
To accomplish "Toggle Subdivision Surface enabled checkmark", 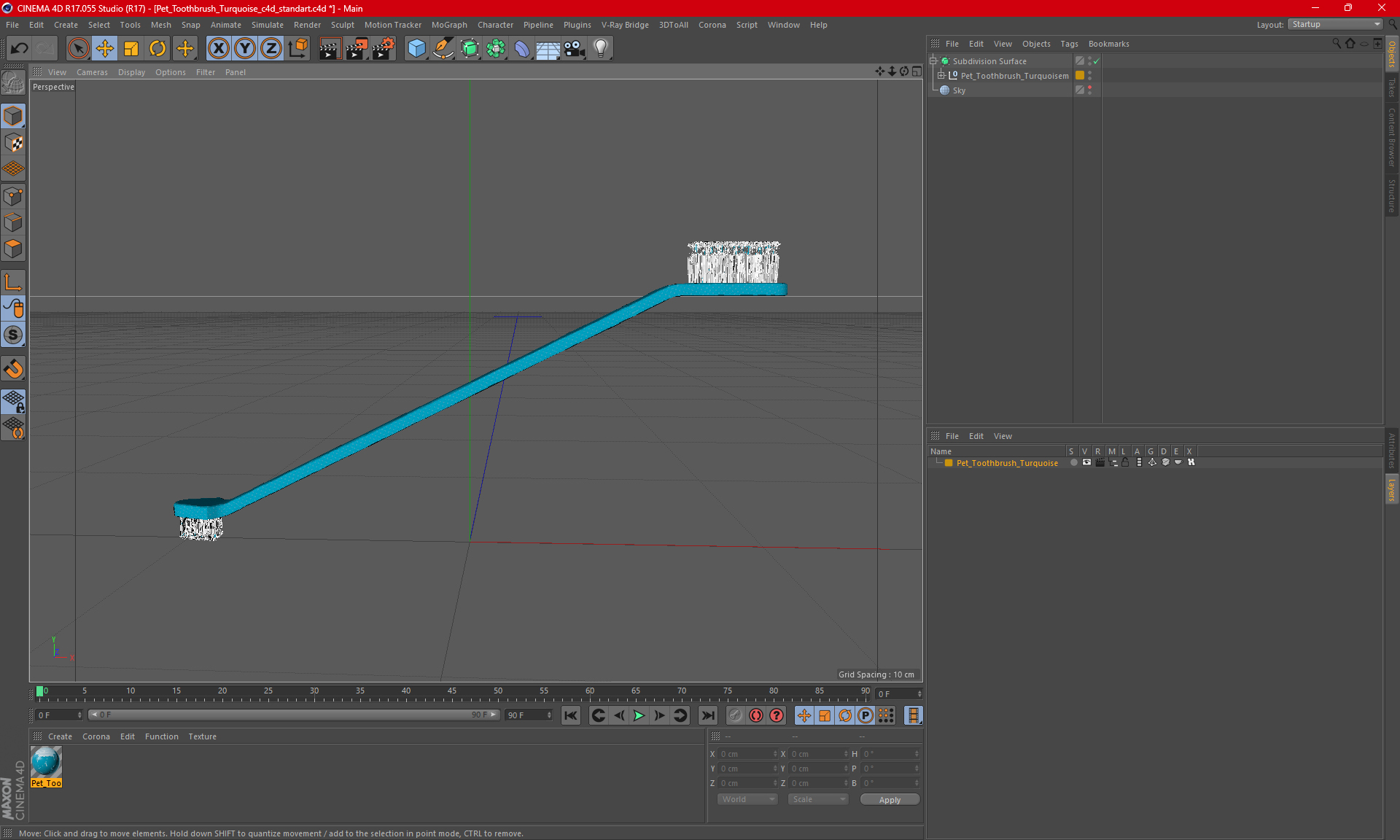I will click(x=1096, y=61).
